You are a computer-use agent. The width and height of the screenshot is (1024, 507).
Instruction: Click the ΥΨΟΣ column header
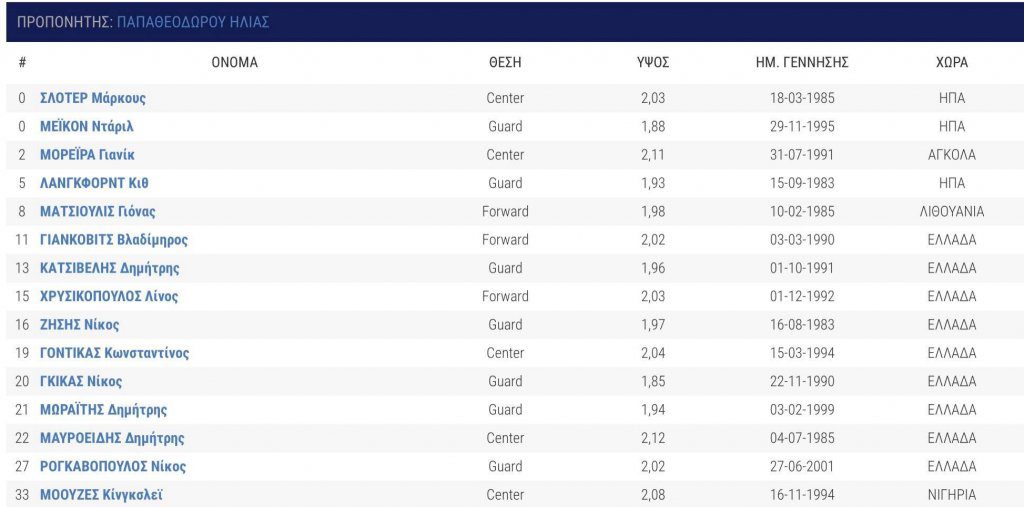653,63
